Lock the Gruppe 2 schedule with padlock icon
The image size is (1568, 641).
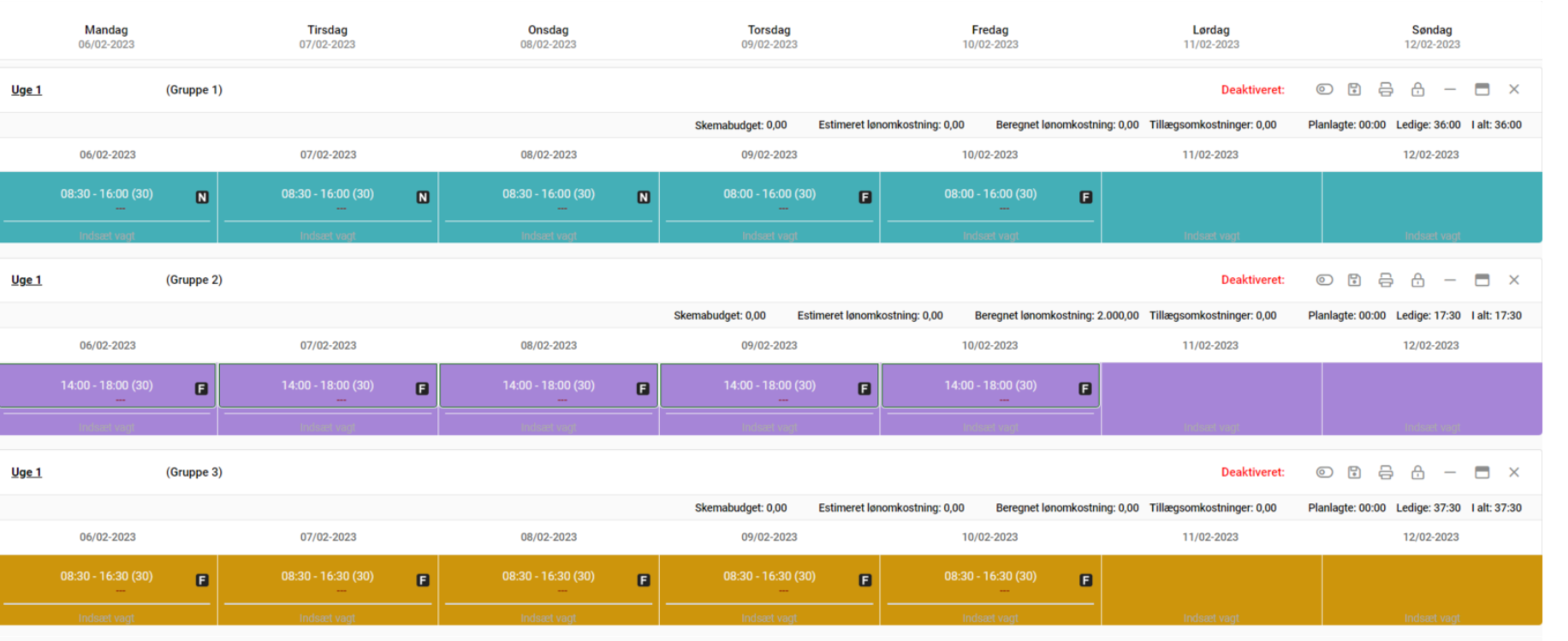[x=1417, y=280]
